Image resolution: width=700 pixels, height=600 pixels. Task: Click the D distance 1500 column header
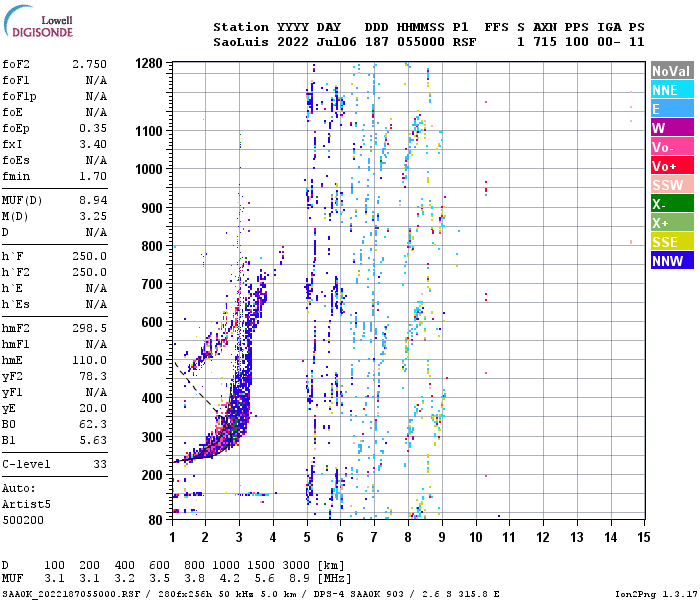[x=260, y=565]
